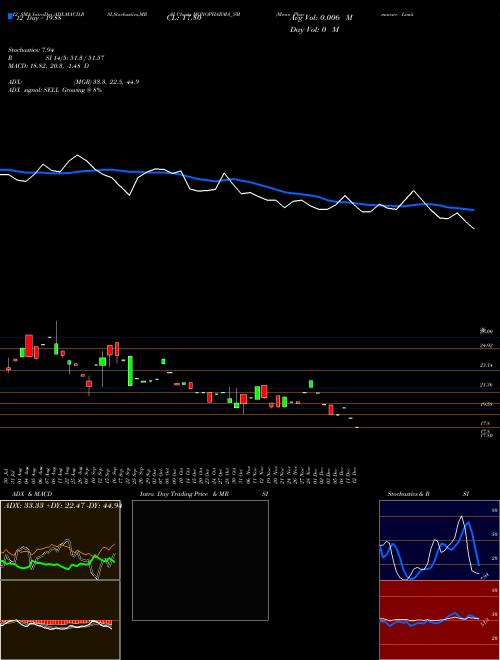Screen dimensions: 500x660
Task: Open the ADX indicator chart panel
Action: (60, 540)
